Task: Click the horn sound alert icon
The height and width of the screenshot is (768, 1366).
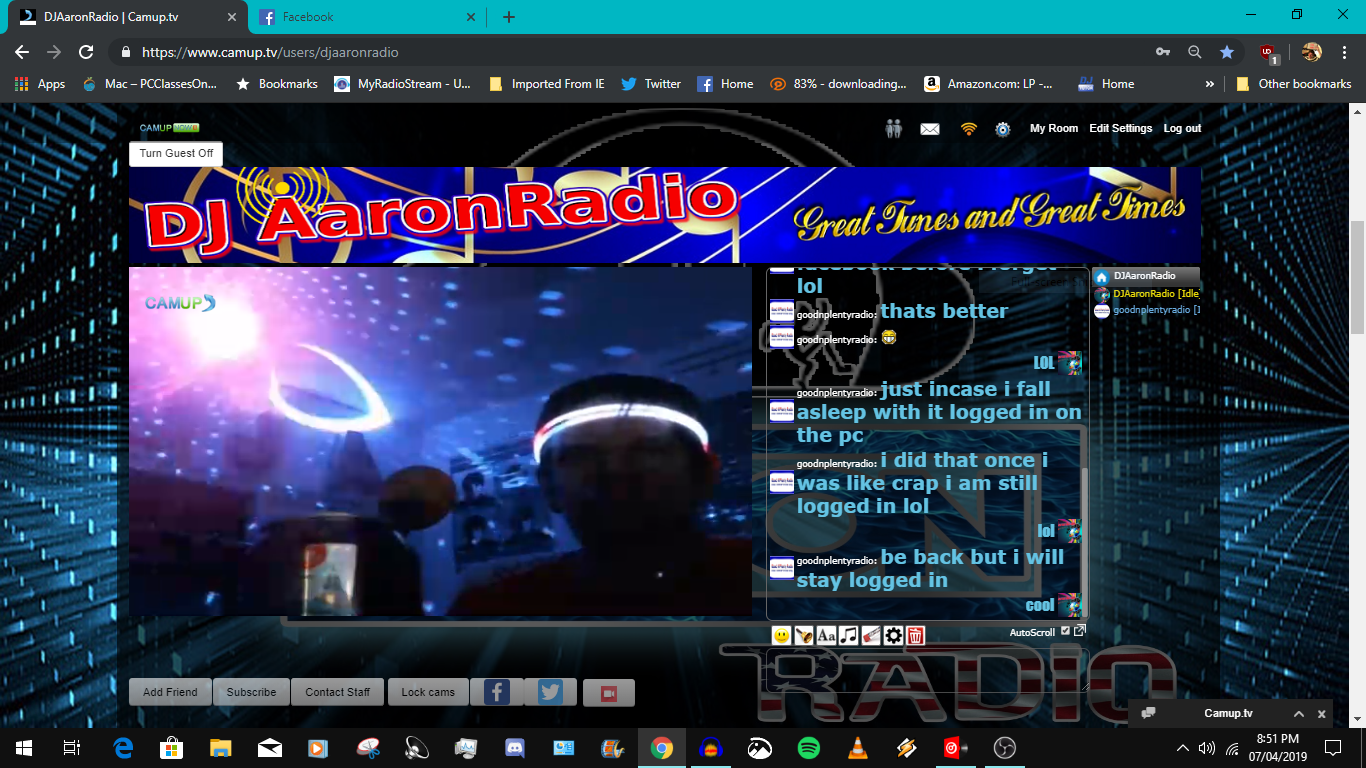Action: pyautogui.click(x=805, y=635)
